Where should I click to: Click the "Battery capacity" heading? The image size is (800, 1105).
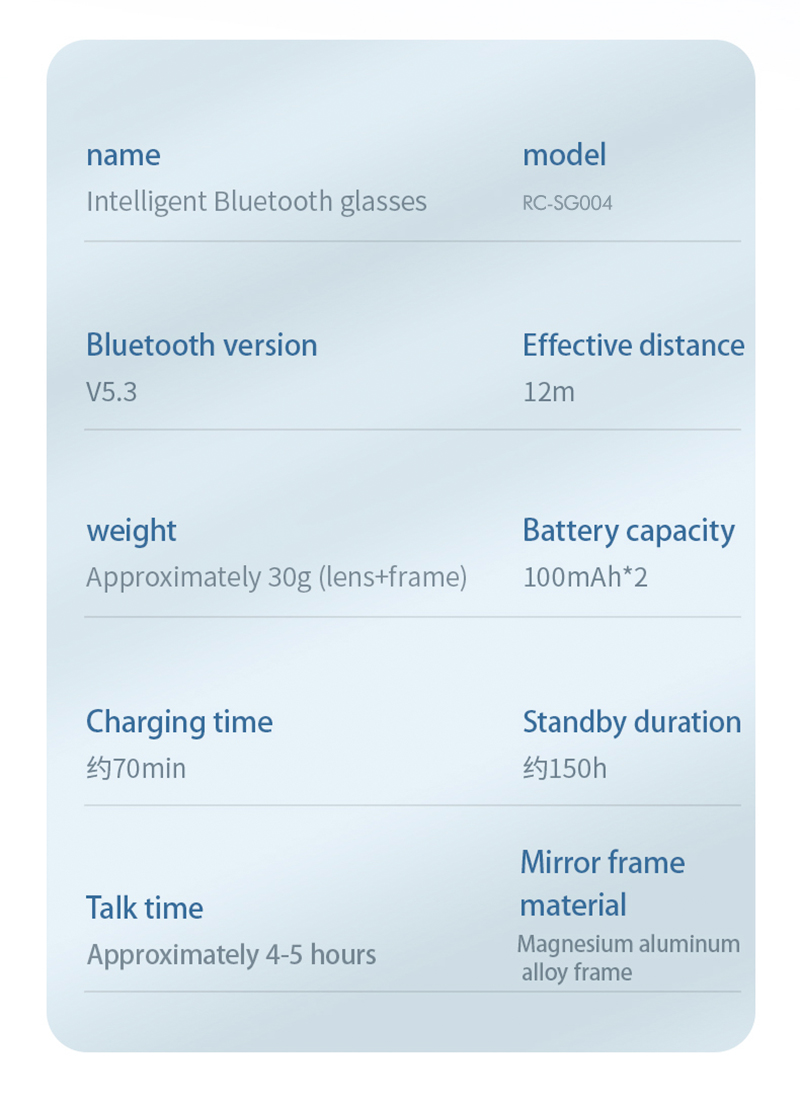click(x=628, y=531)
